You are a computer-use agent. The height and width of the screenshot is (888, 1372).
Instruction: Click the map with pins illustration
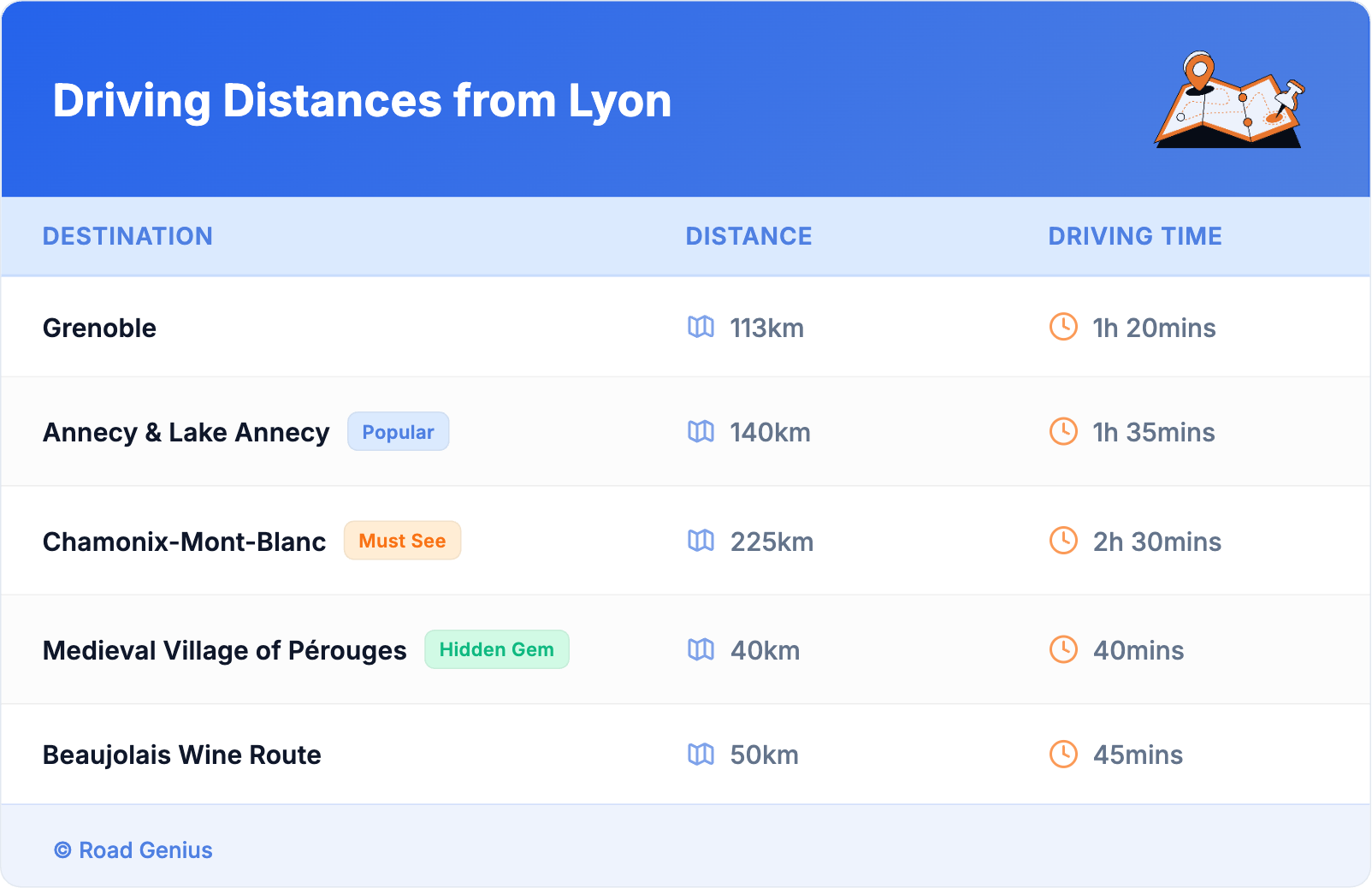click(1229, 100)
